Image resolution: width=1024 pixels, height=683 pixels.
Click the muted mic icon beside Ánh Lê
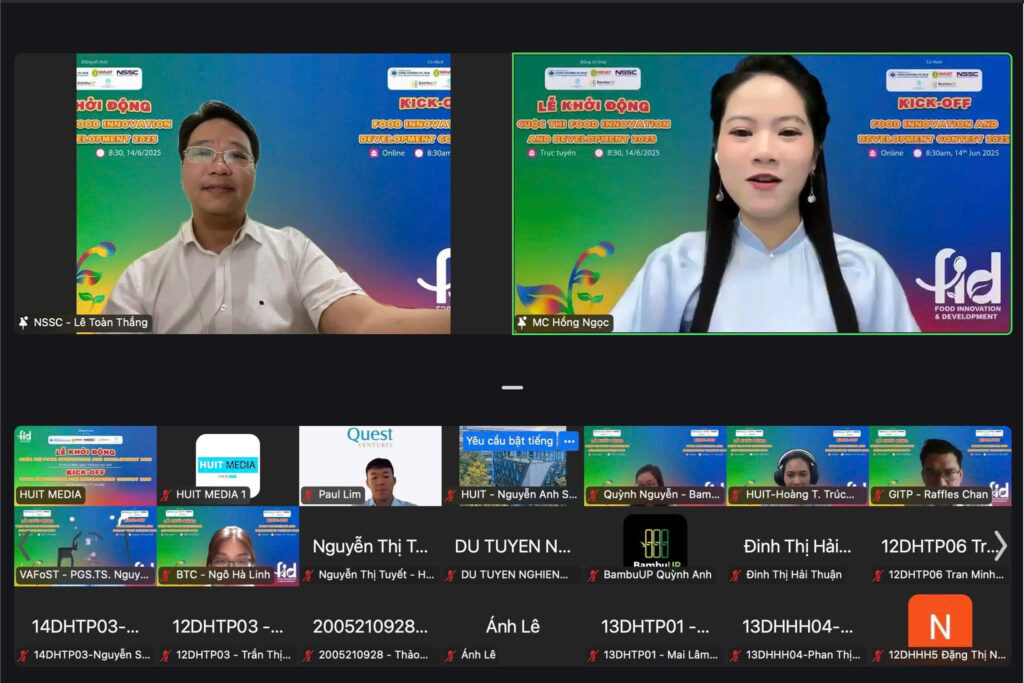click(x=451, y=655)
